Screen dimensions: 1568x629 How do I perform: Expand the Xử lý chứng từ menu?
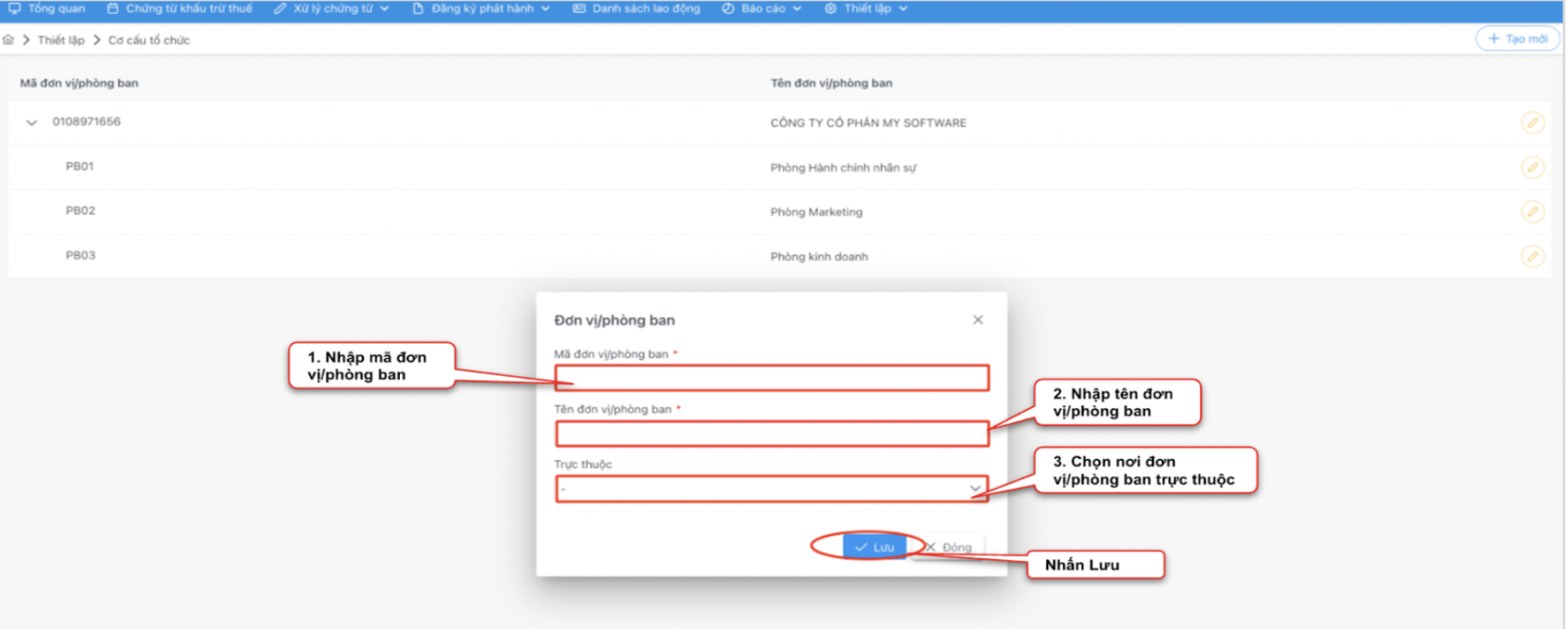331,8
